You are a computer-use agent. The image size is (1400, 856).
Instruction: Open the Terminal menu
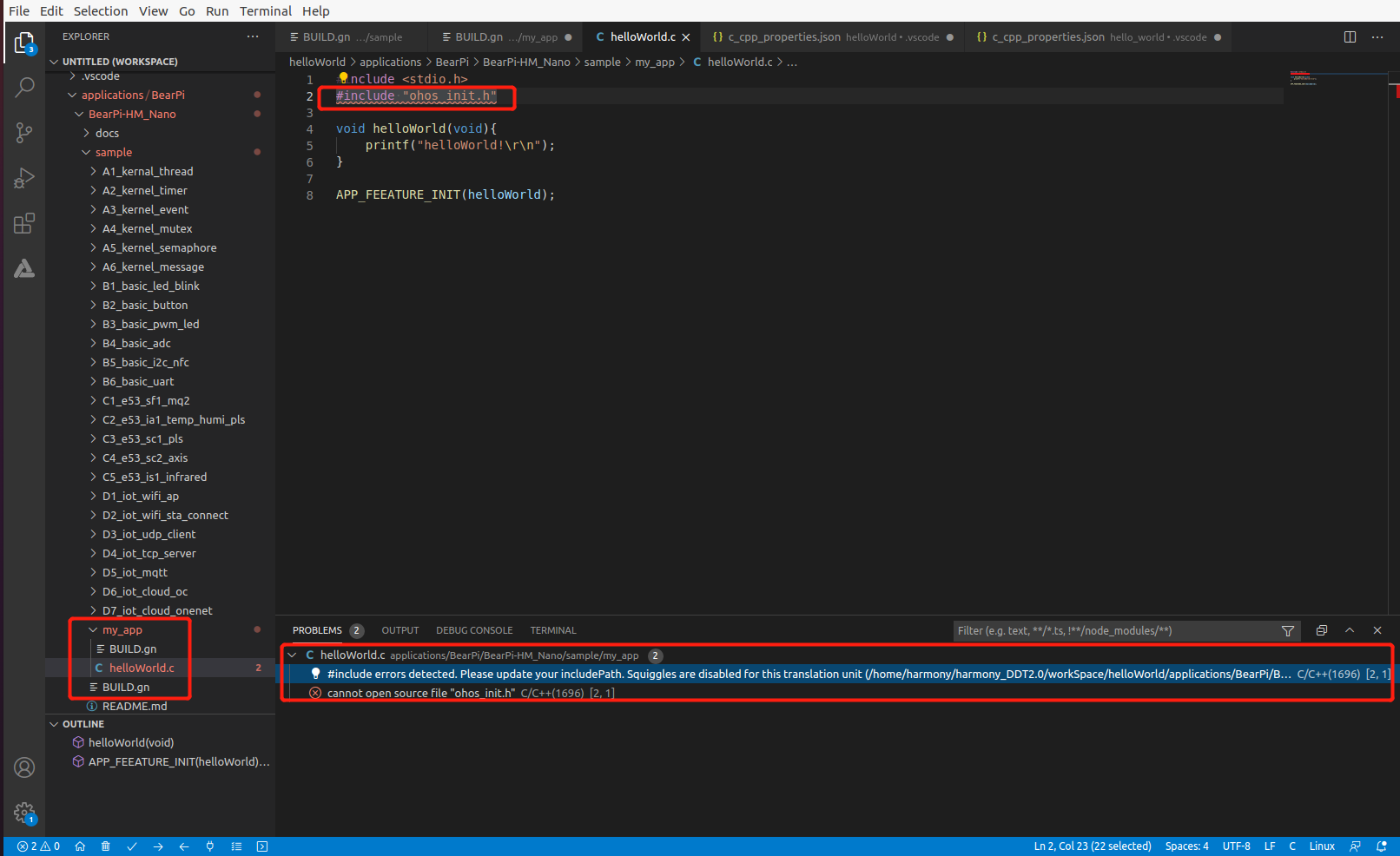tap(266, 11)
